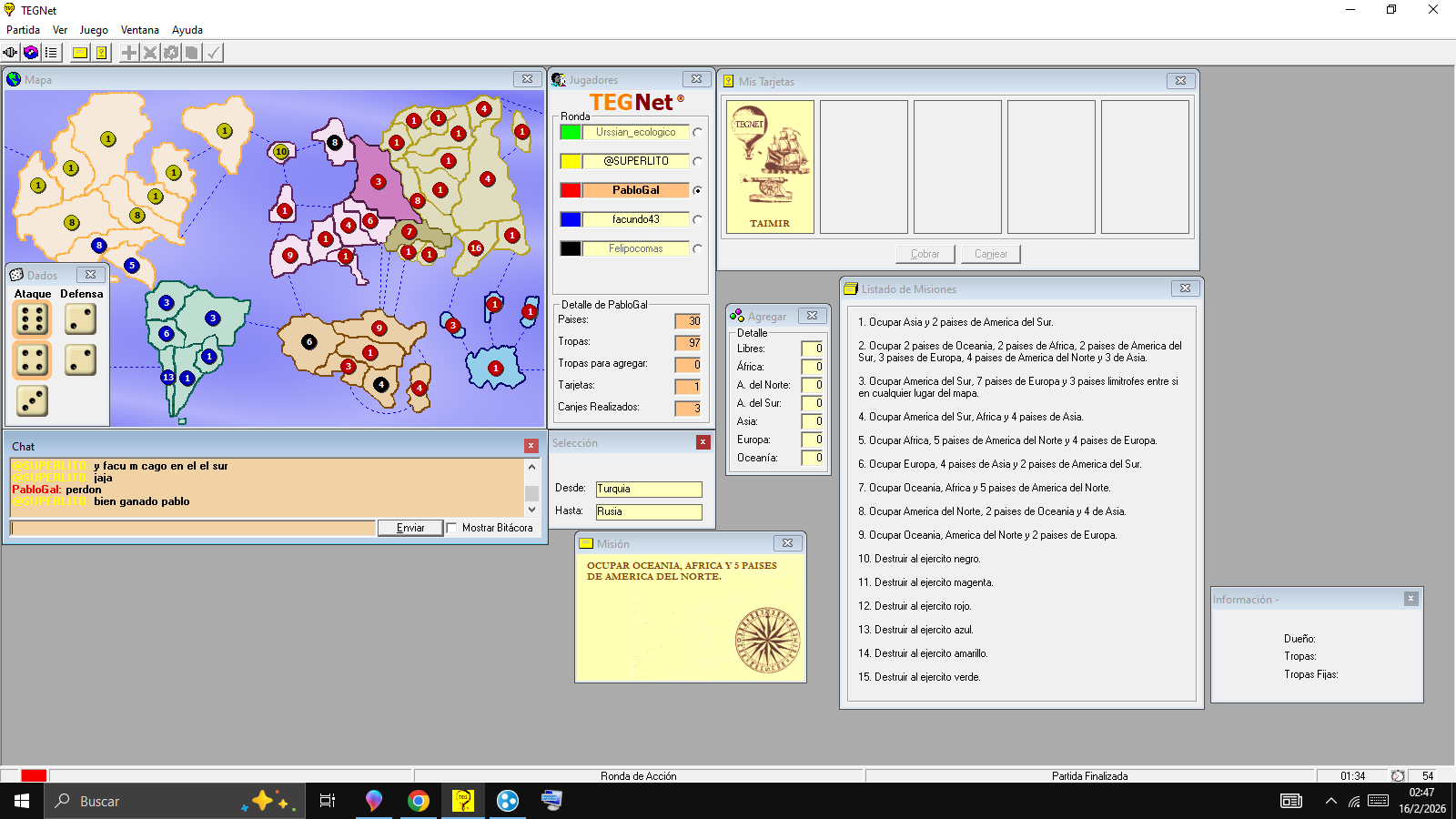This screenshot has height=819, width=1456.
Task: Click the pink and blue refresh icon
Action: pos(31,53)
